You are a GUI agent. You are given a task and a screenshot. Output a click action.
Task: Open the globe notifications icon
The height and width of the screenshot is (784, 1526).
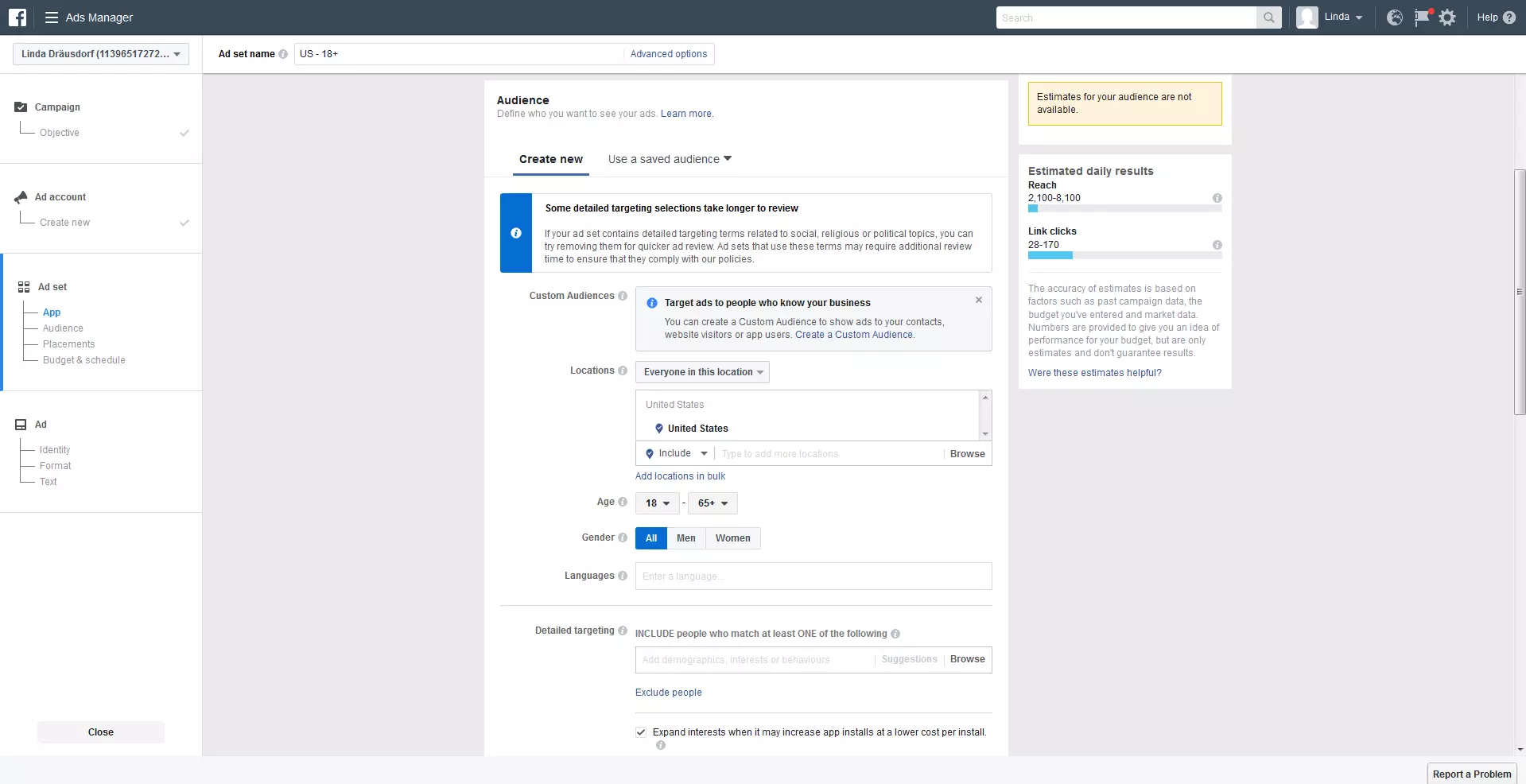point(1394,17)
